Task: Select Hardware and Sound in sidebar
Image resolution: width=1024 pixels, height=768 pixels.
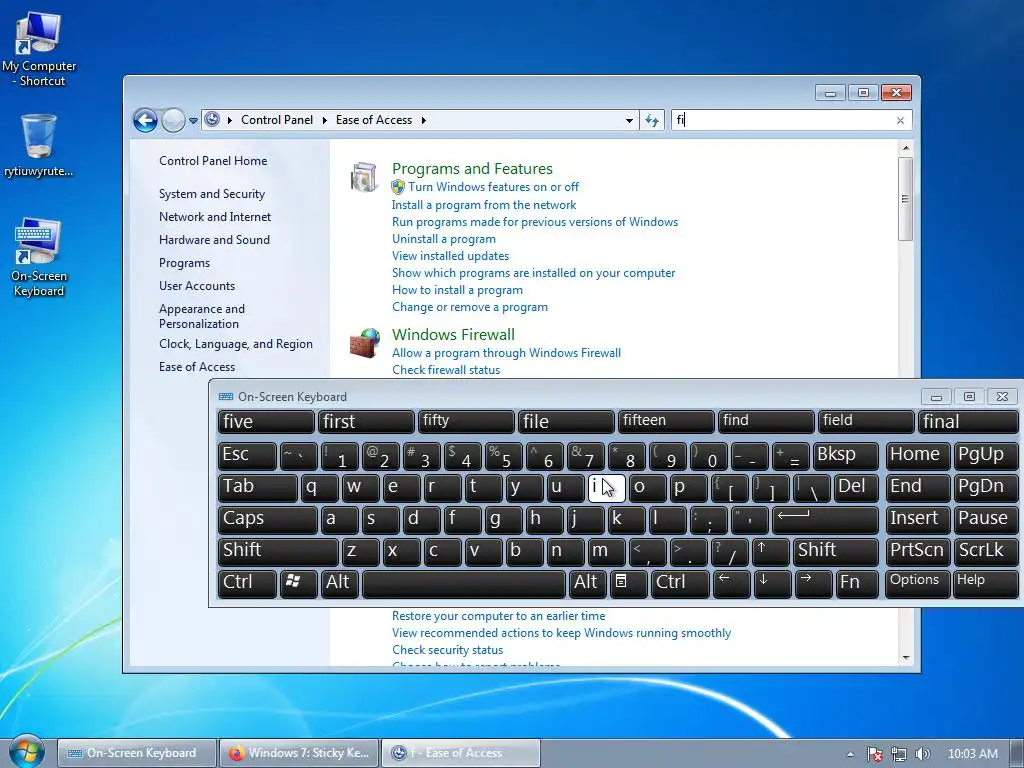Action: (x=214, y=240)
